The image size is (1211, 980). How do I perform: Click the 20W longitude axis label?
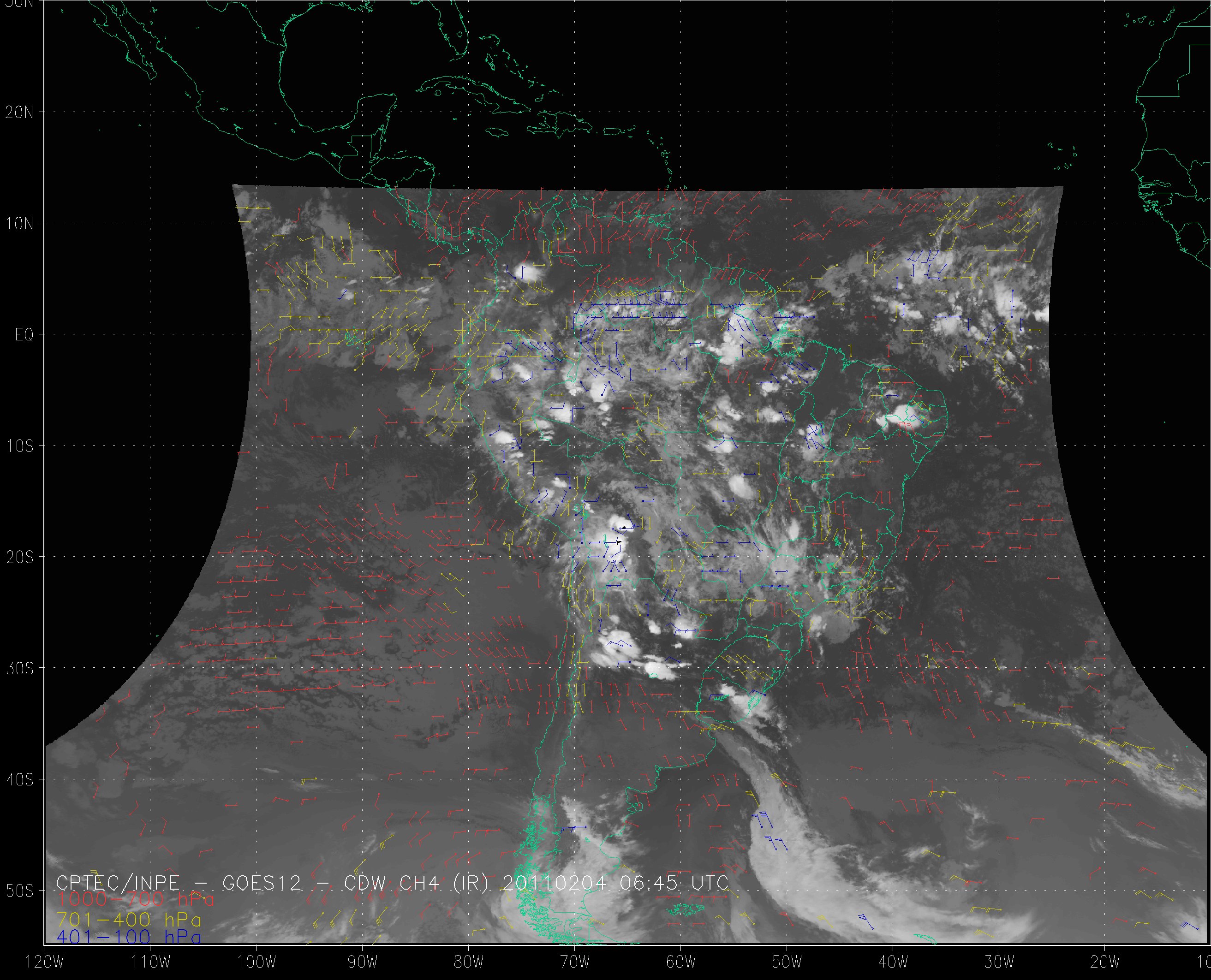click(1105, 962)
